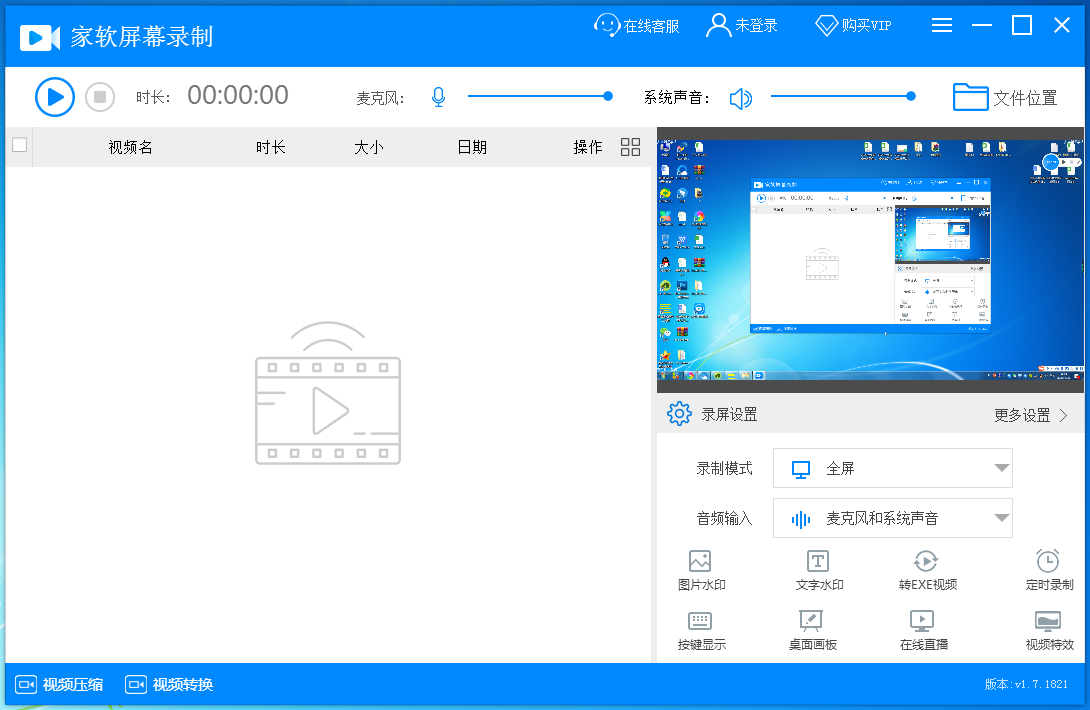Contact 在线客服 support

coord(636,26)
